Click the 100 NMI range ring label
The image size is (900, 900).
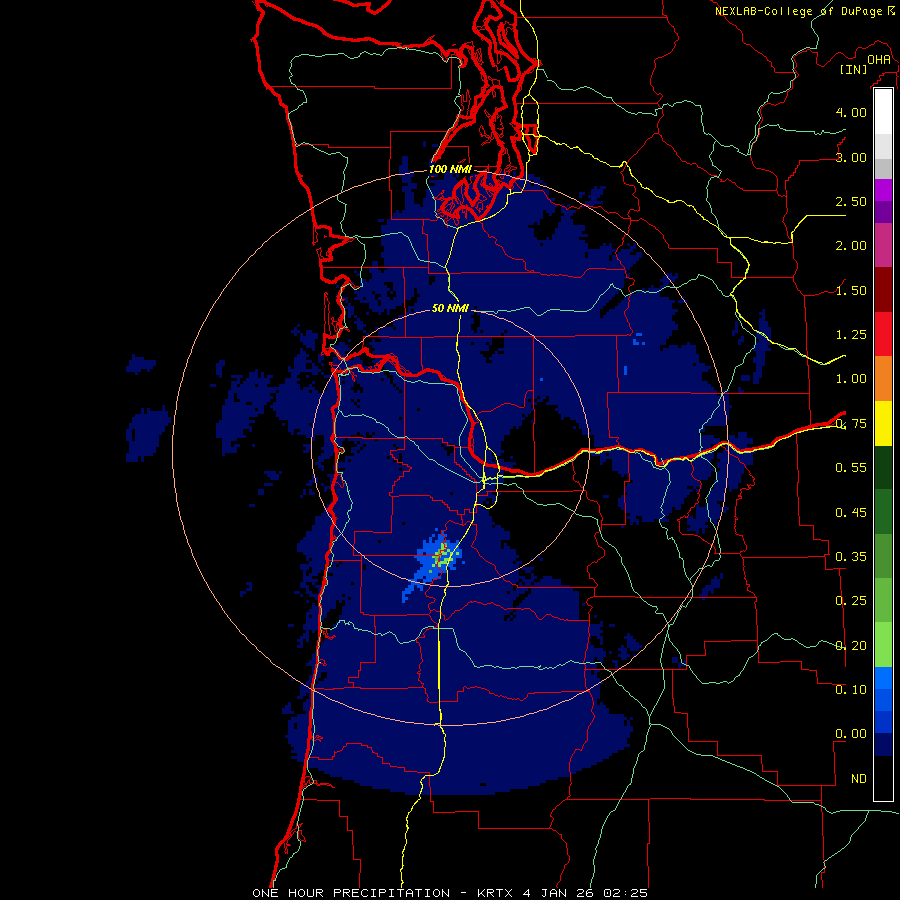tap(450, 169)
